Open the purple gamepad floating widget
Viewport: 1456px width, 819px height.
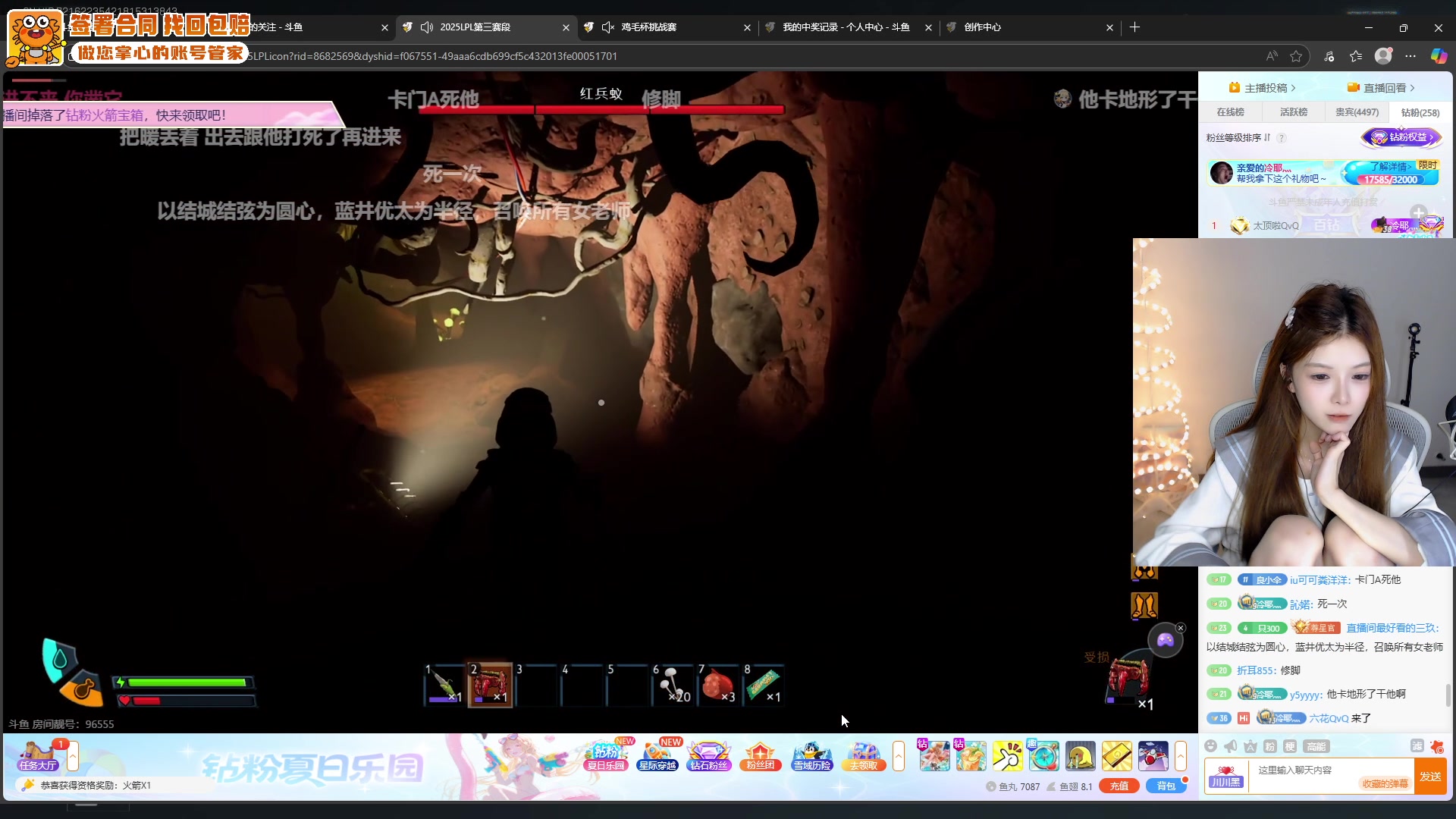coord(1165,641)
